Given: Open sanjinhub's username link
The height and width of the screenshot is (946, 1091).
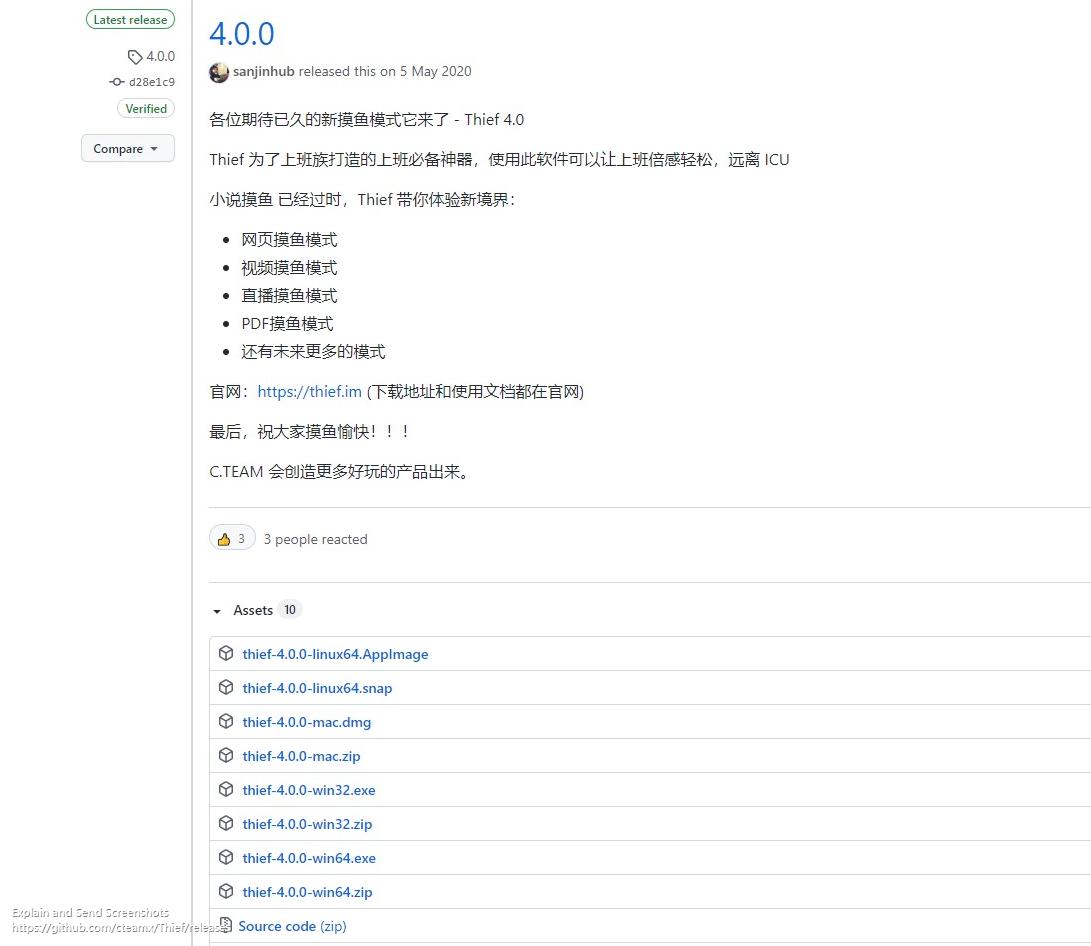Looking at the screenshot, I should point(263,71).
